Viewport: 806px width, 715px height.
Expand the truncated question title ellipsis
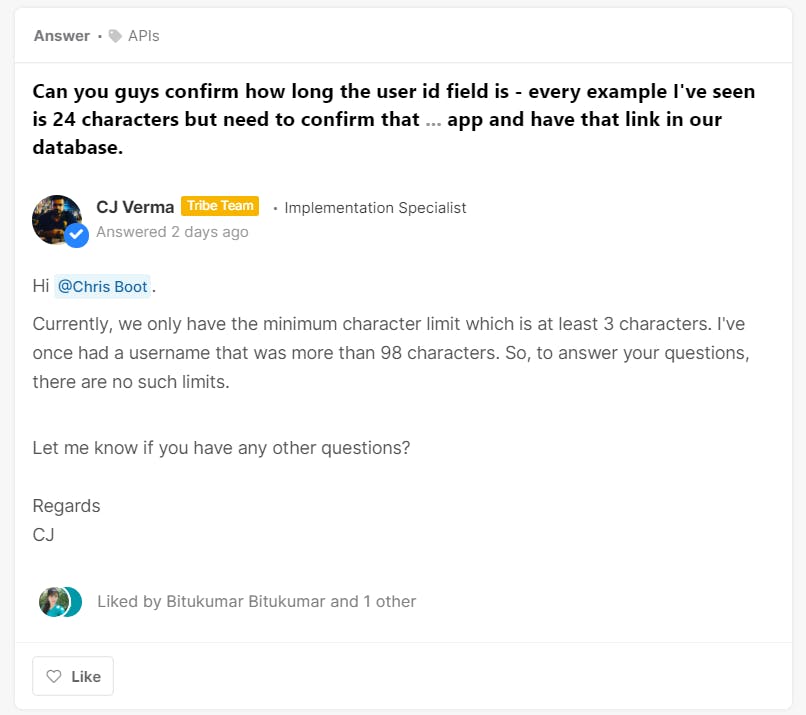click(x=433, y=120)
